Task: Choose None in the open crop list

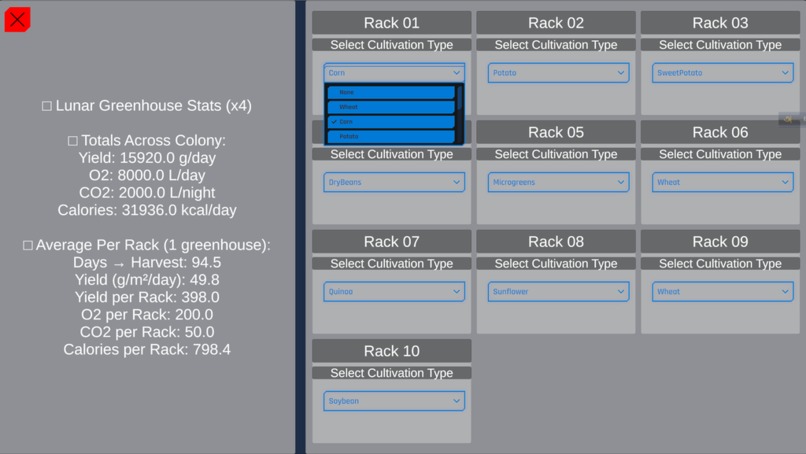Action: pos(391,93)
